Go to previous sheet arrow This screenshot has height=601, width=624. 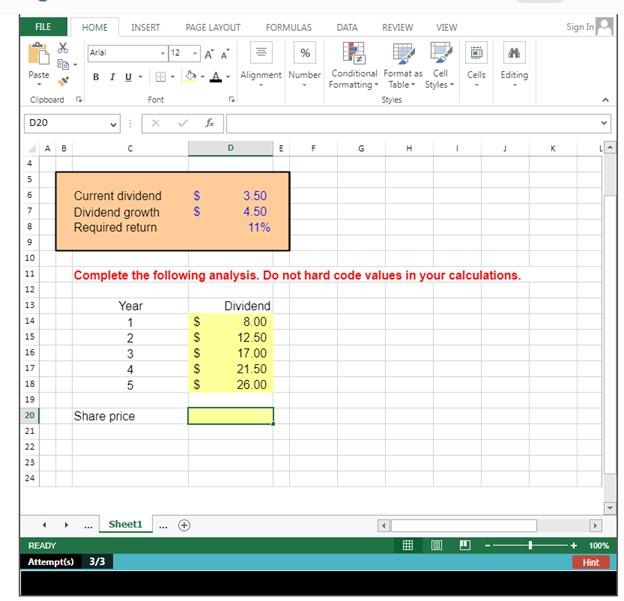point(45,525)
